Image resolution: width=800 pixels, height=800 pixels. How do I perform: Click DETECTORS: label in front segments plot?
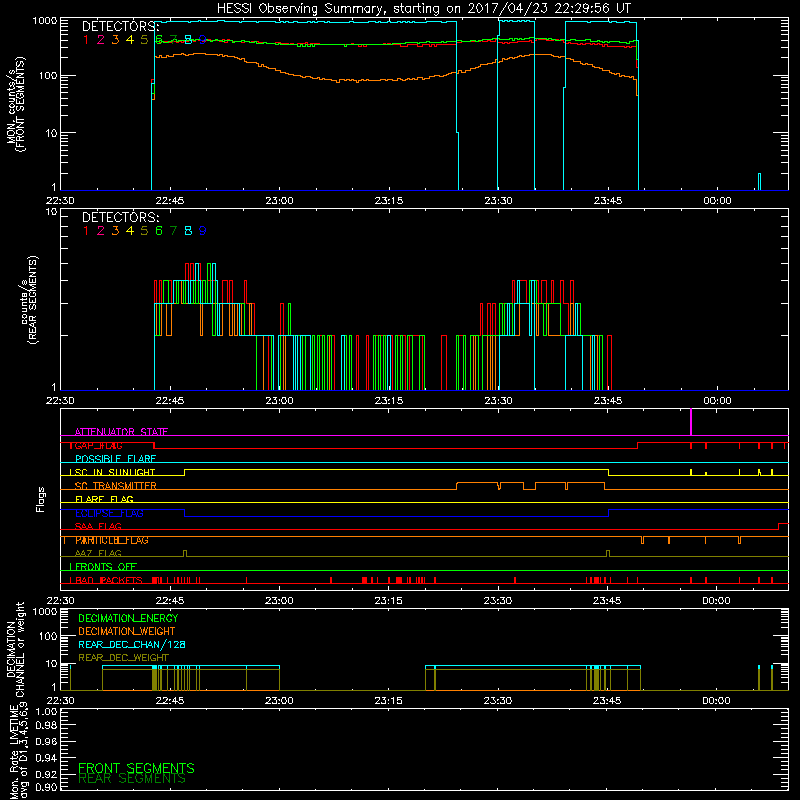120,26
